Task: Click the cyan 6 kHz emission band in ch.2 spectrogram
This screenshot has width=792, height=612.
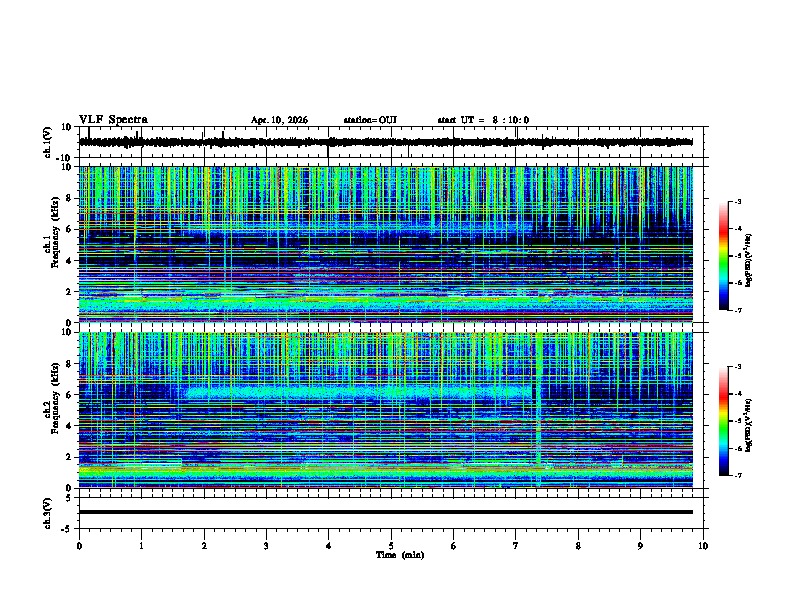Action: click(360, 392)
